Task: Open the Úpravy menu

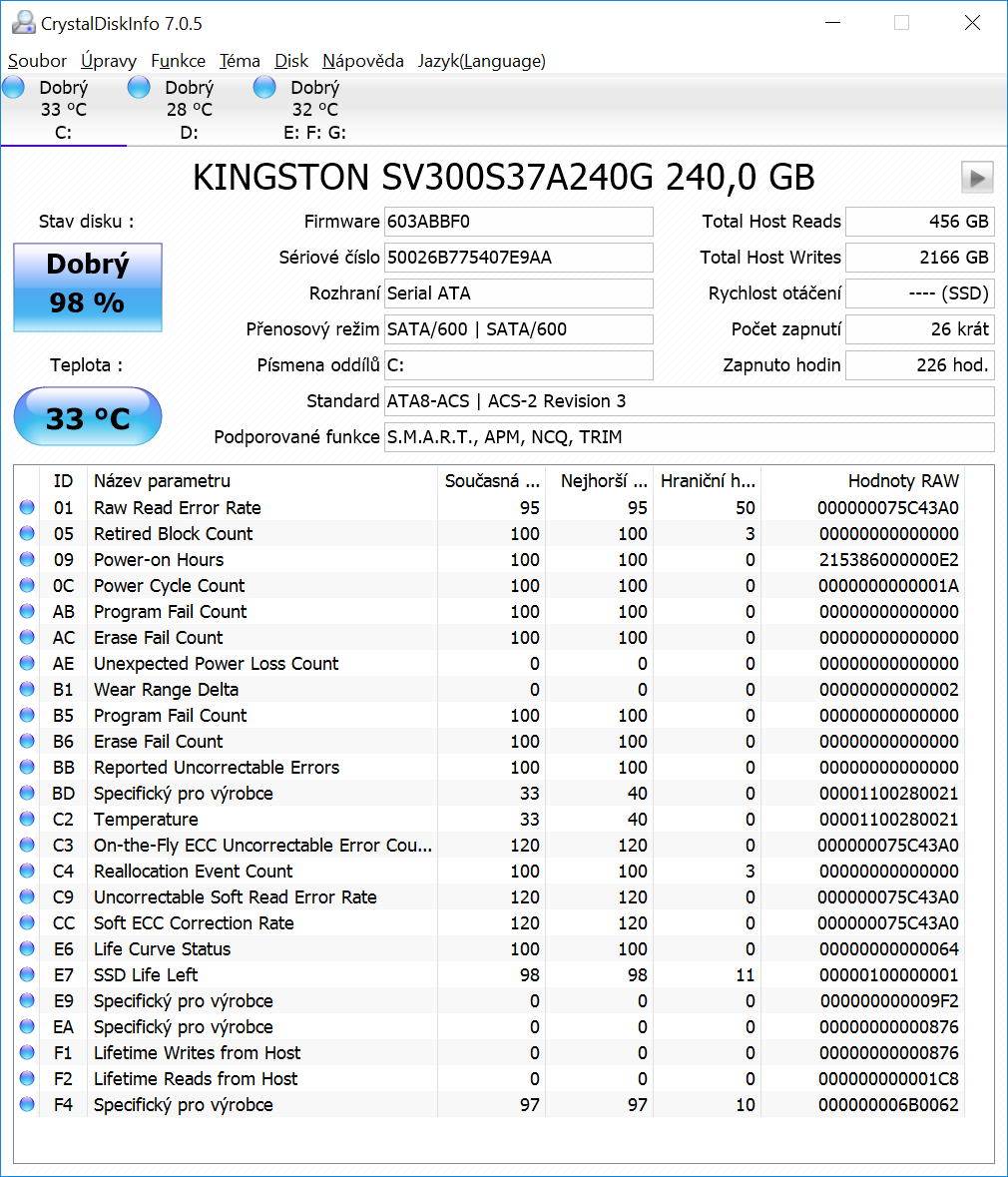Action: click(109, 61)
